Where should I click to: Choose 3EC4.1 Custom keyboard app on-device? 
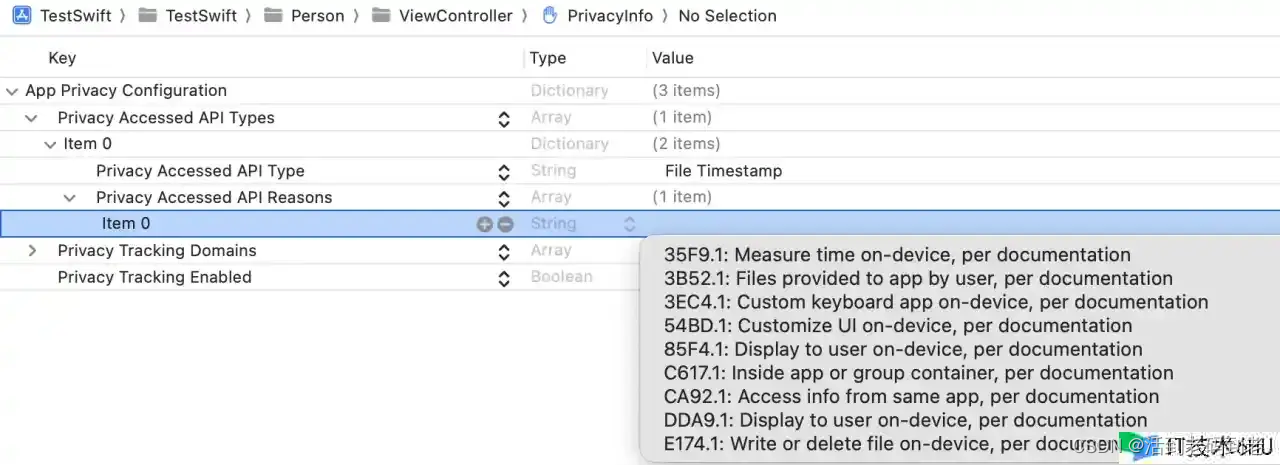(x=936, y=302)
